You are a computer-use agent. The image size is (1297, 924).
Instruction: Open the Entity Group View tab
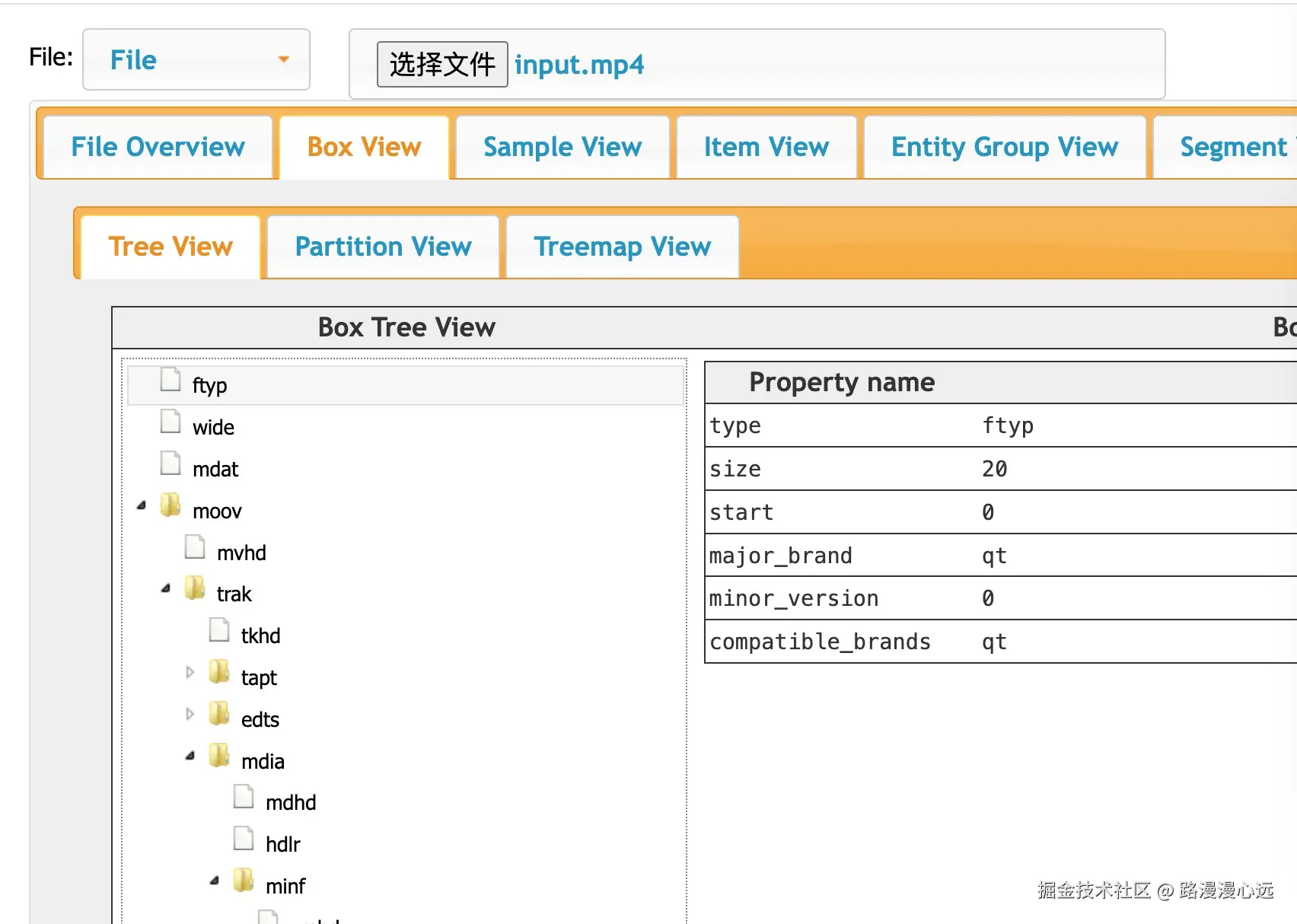point(1005,147)
